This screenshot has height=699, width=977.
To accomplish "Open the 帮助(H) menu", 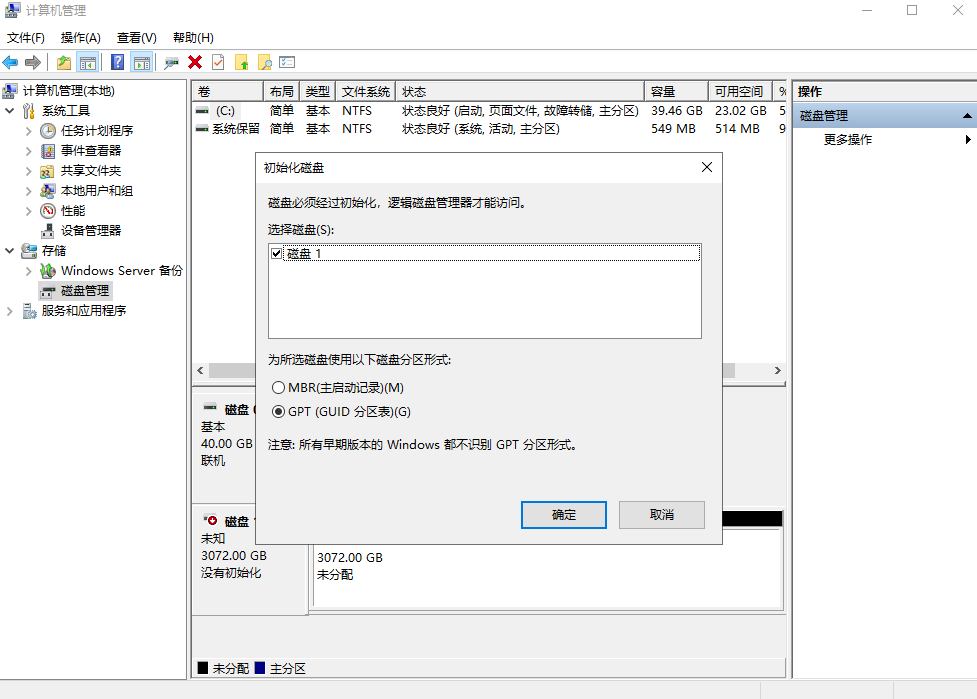I will (x=193, y=38).
